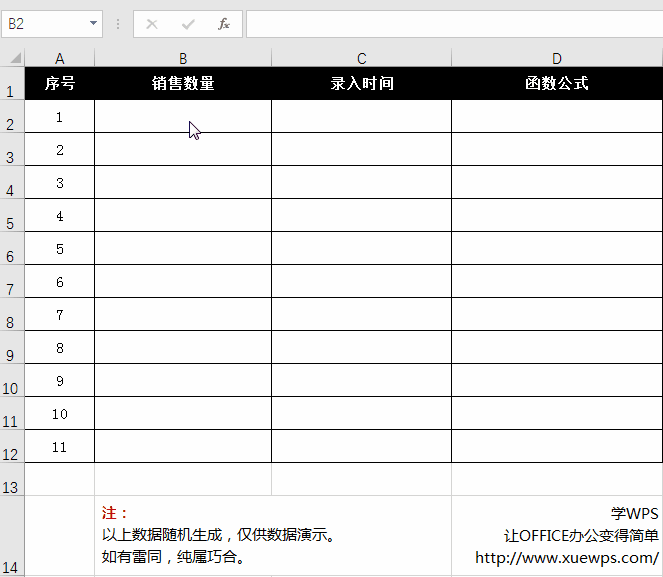Select column C header
Image resolution: width=663 pixels, height=577 pixels.
click(361, 58)
